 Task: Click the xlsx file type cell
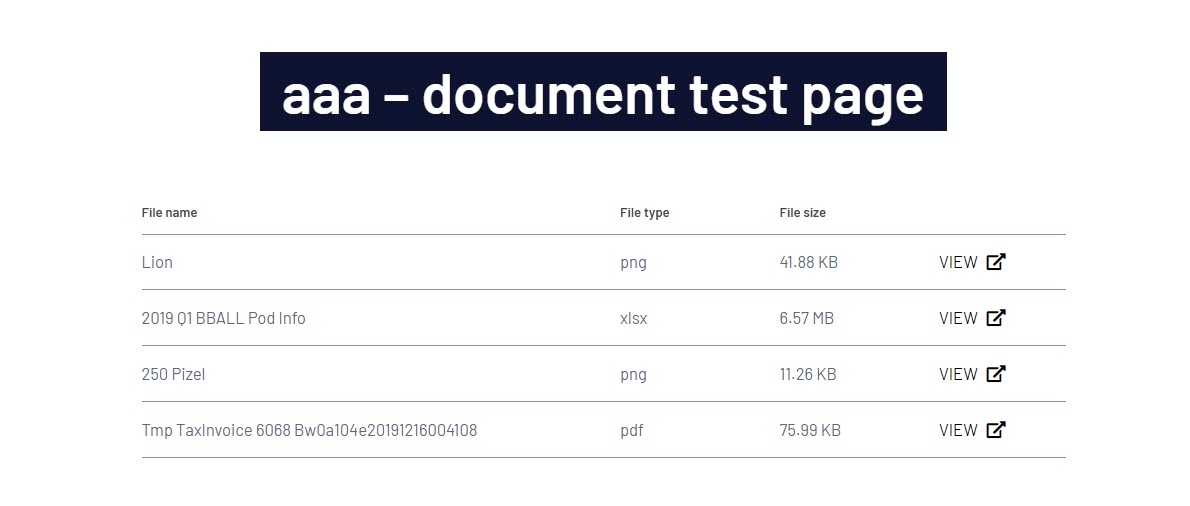[634, 319]
